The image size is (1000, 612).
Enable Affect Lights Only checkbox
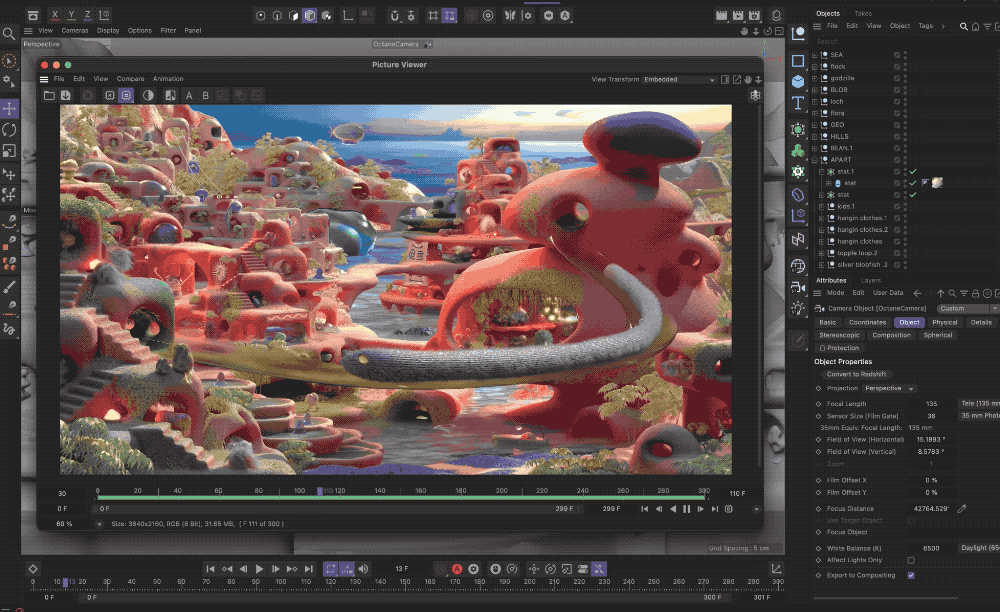[x=910, y=560]
